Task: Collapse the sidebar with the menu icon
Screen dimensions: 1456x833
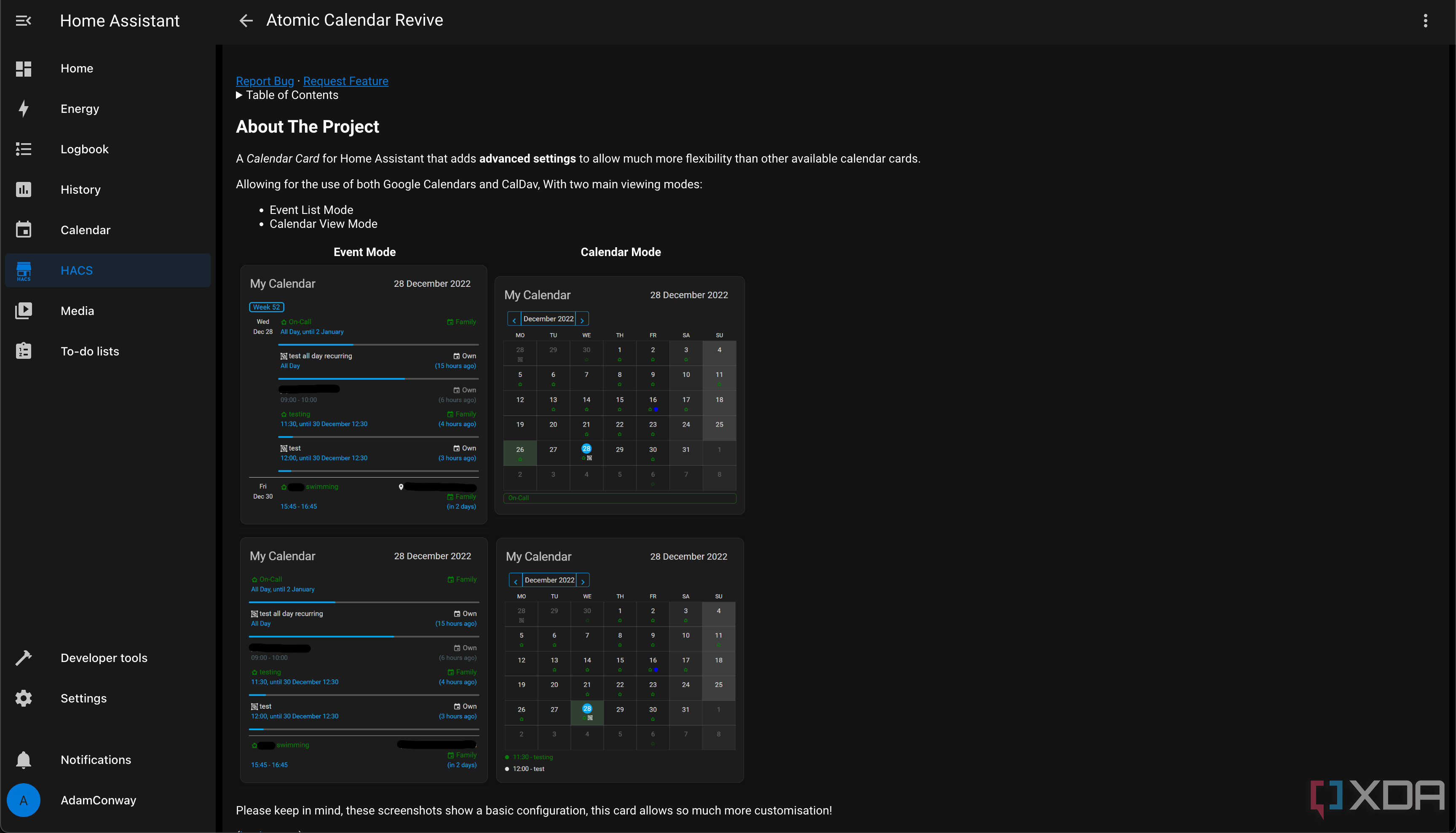Action: pyautogui.click(x=24, y=21)
